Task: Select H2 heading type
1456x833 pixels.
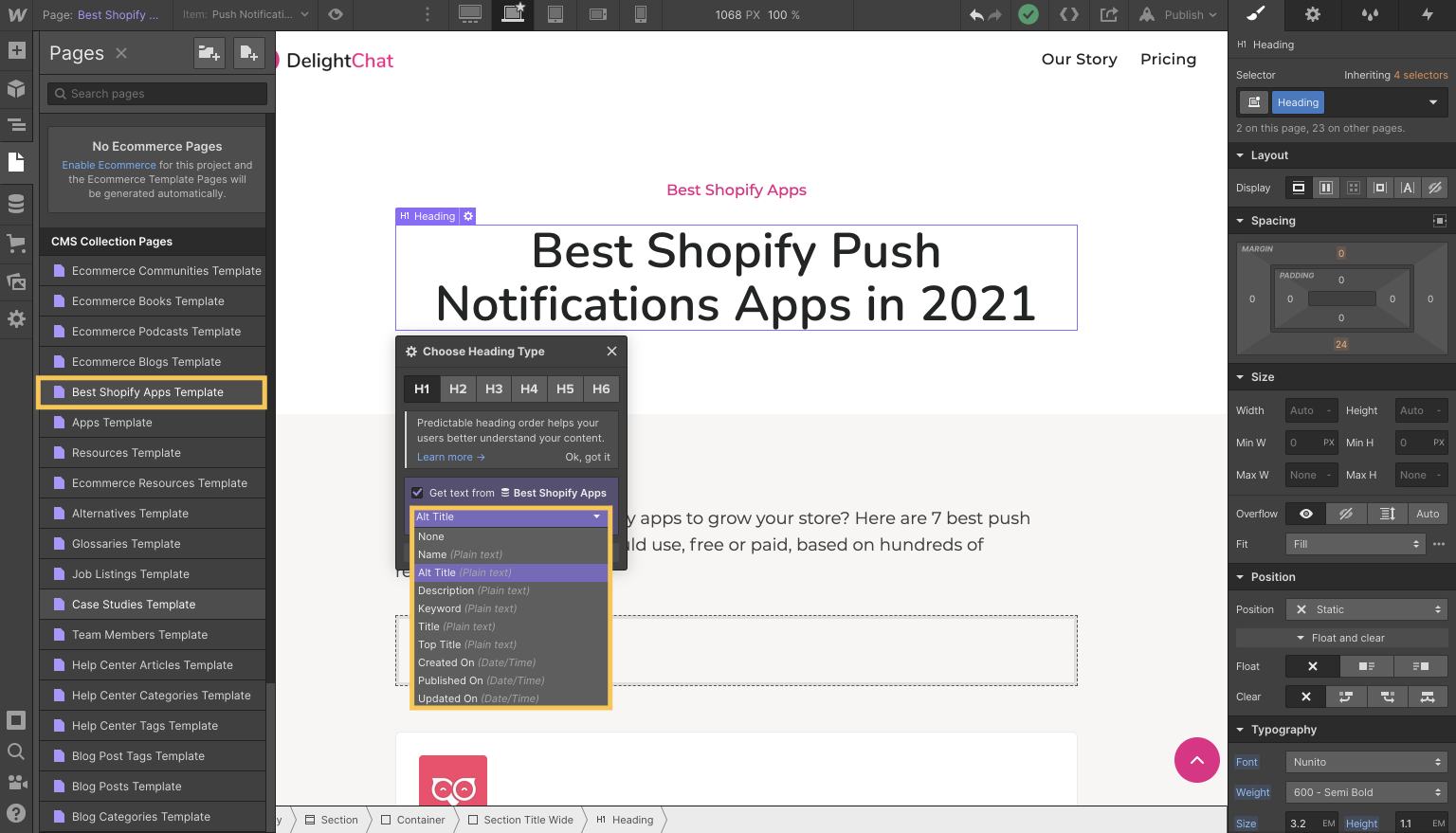Action: pos(458,389)
